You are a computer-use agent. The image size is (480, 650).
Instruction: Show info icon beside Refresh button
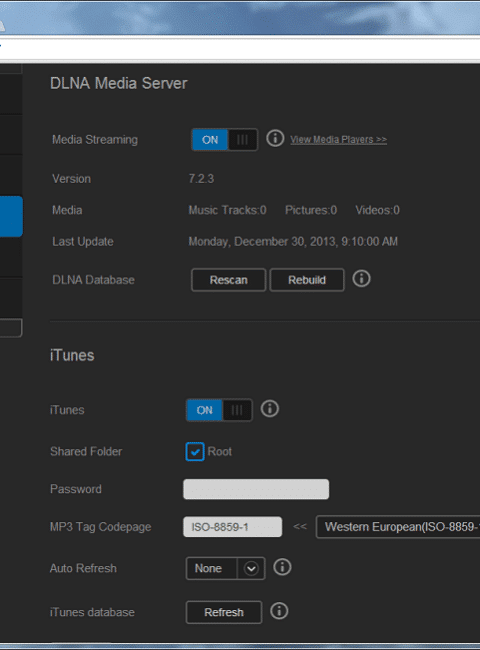click(279, 611)
